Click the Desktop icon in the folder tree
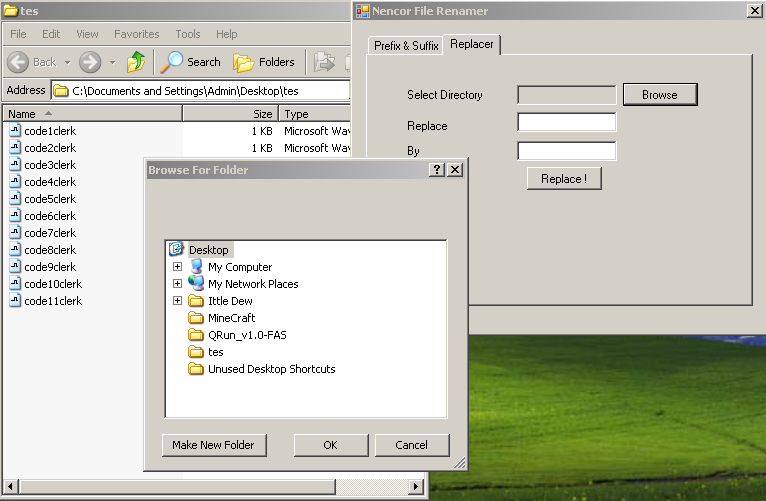This screenshot has width=766, height=501. pos(176,249)
